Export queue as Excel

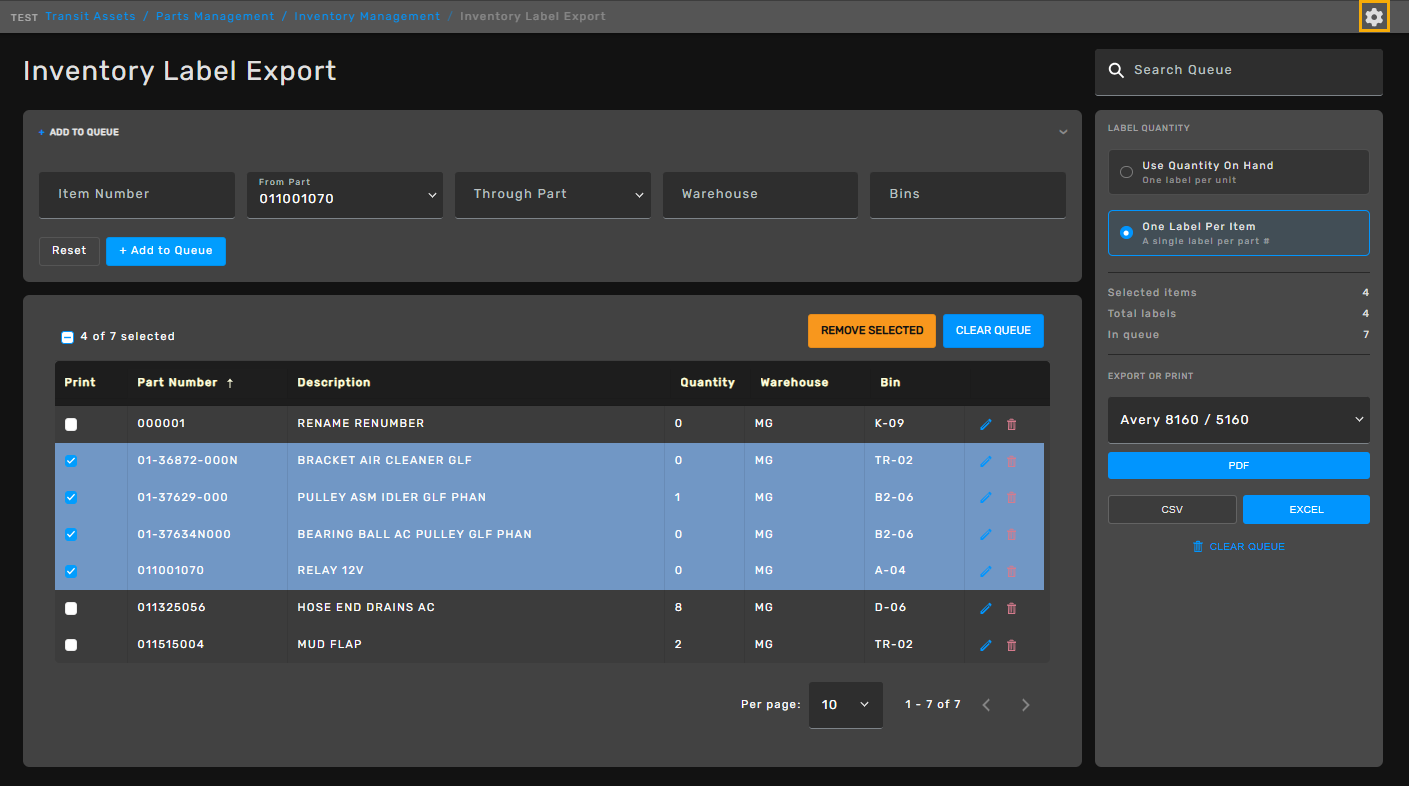[x=1306, y=510]
